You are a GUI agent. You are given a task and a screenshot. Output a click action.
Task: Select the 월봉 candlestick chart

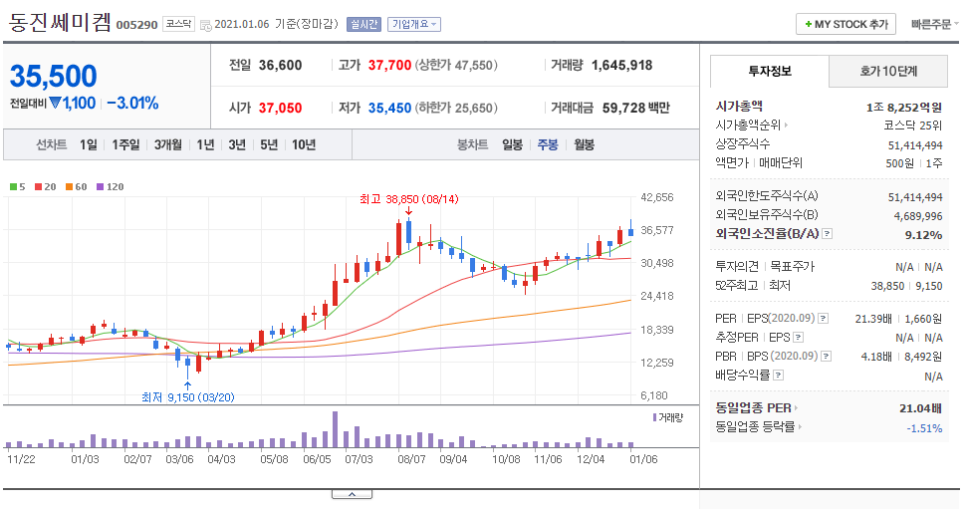[x=584, y=145]
